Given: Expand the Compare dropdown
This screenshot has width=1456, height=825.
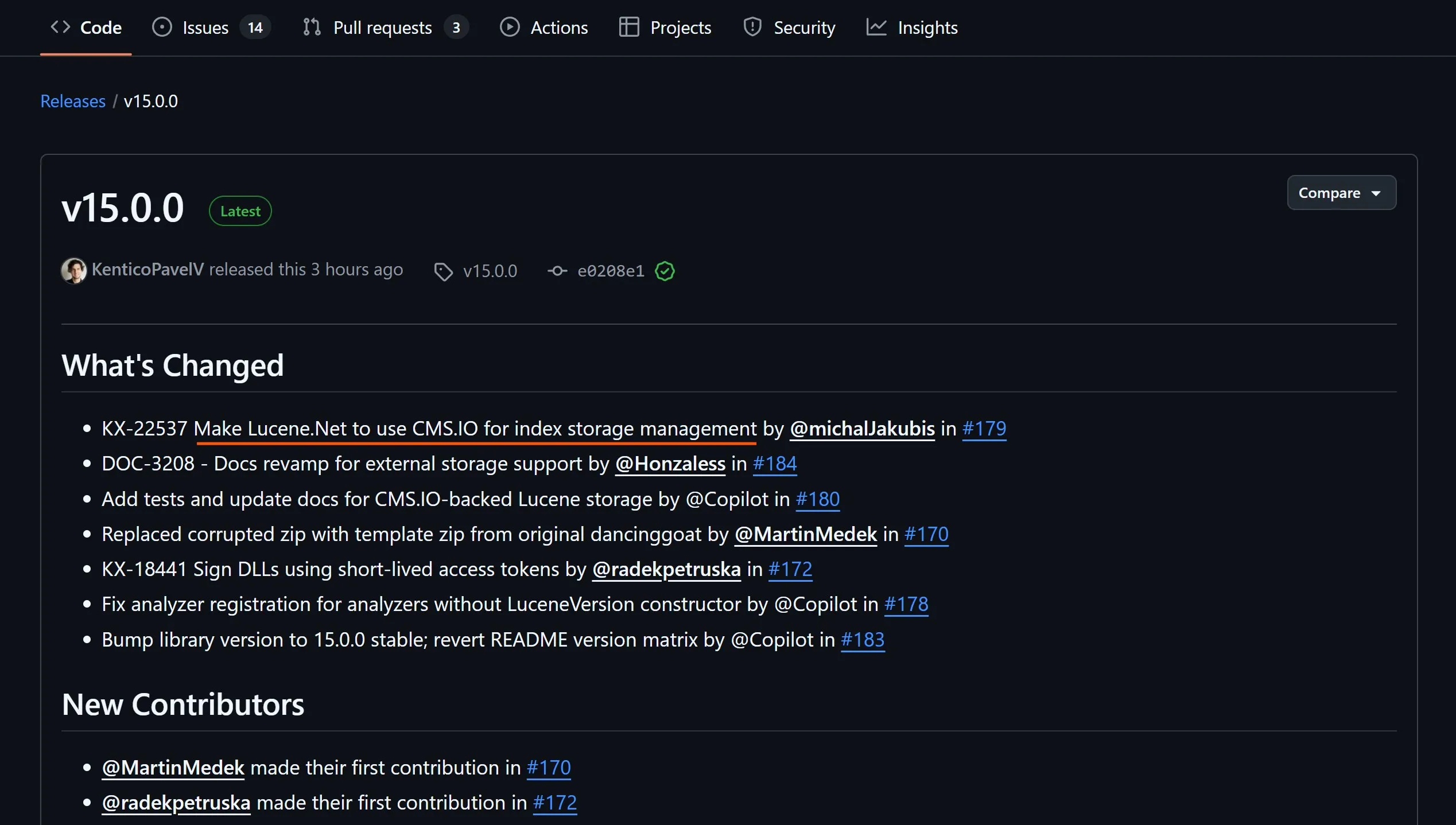Looking at the screenshot, I should tap(1341, 193).
